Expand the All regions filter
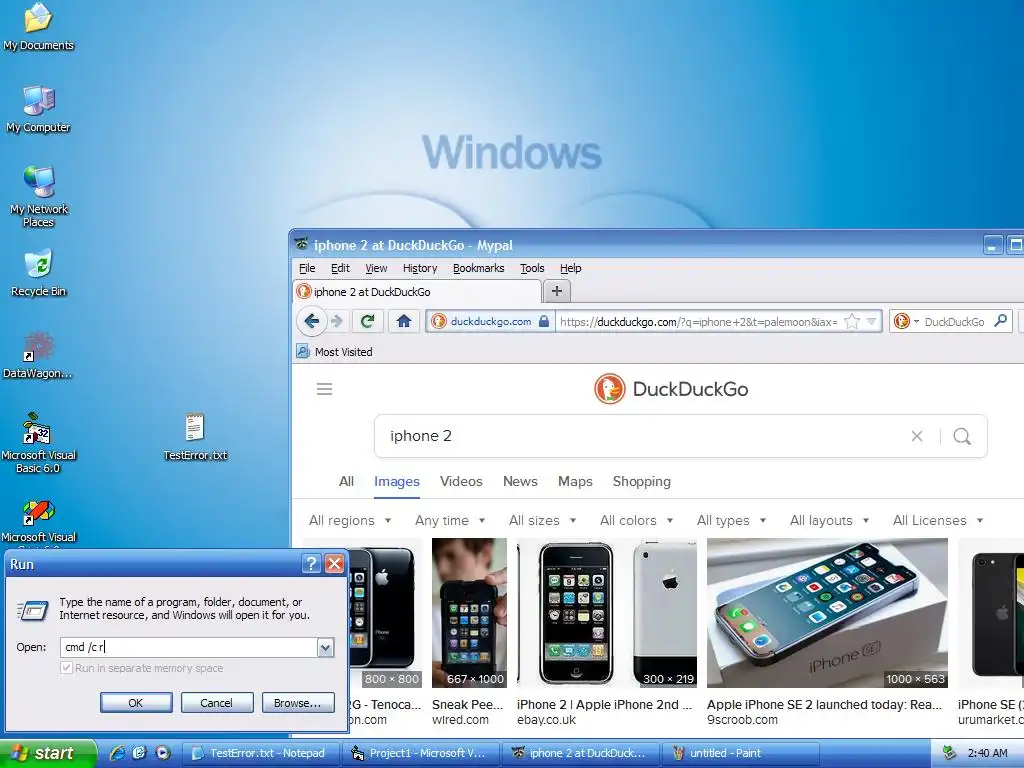Image resolution: width=1024 pixels, height=768 pixels. pyautogui.click(x=350, y=520)
